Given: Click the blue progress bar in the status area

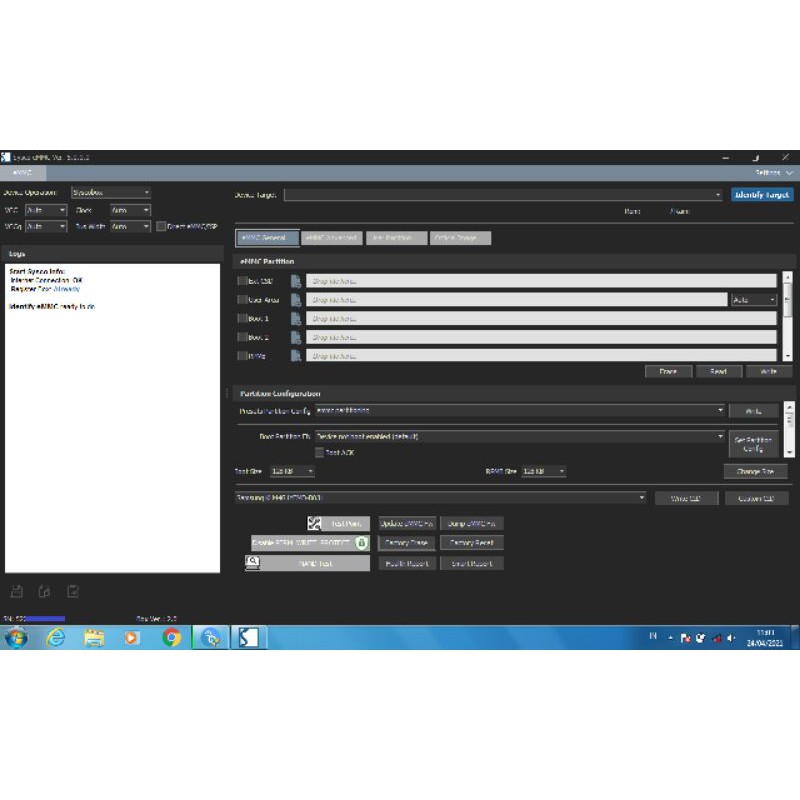Looking at the screenshot, I should click(x=45, y=619).
